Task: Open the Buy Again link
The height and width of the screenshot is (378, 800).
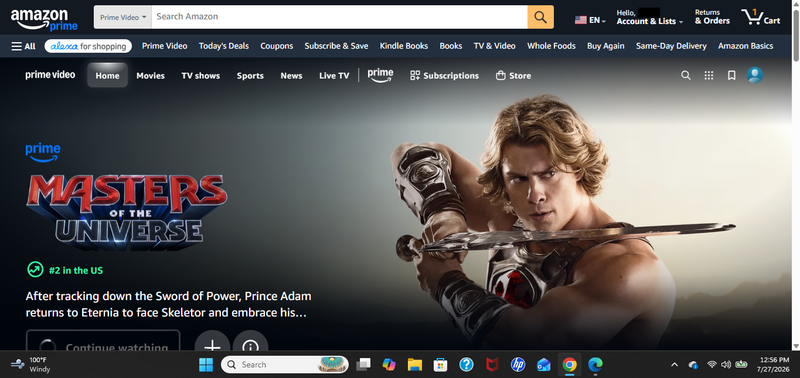Action: pyautogui.click(x=606, y=46)
